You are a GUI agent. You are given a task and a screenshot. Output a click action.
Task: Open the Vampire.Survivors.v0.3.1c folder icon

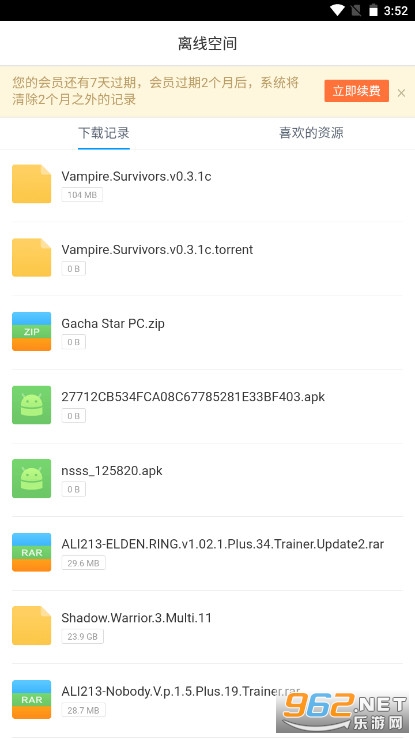pyautogui.click(x=32, y=184)
